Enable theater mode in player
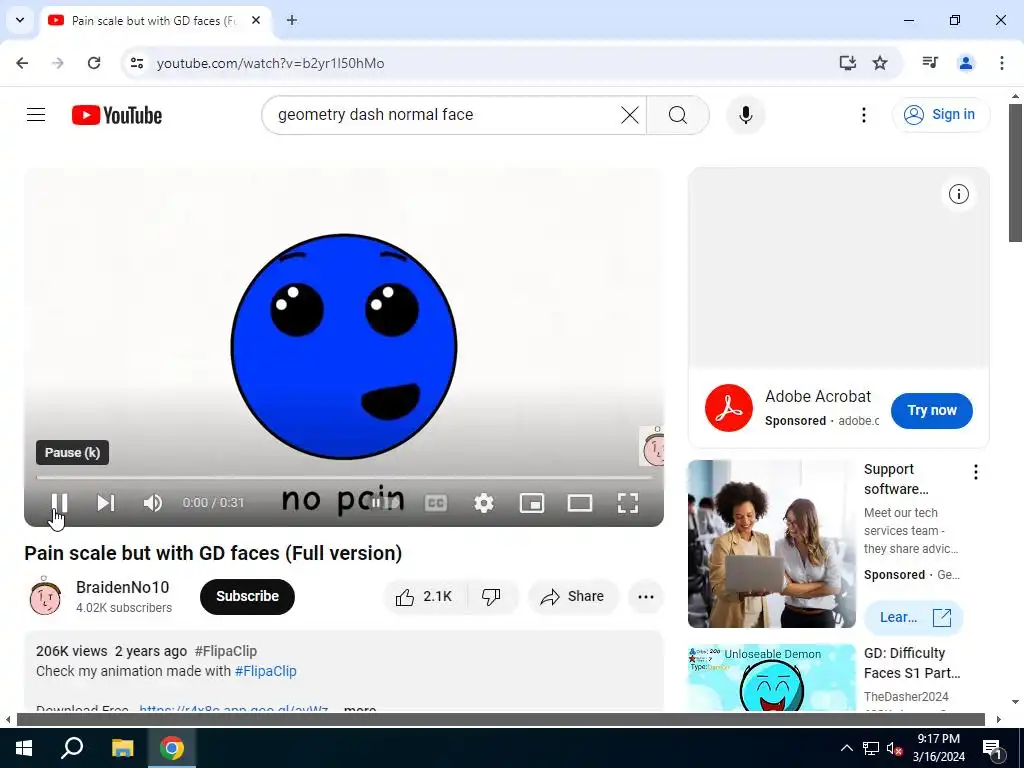Image resolution: width=1024 pixels, height=768 pixels. (x=580, y=503)
